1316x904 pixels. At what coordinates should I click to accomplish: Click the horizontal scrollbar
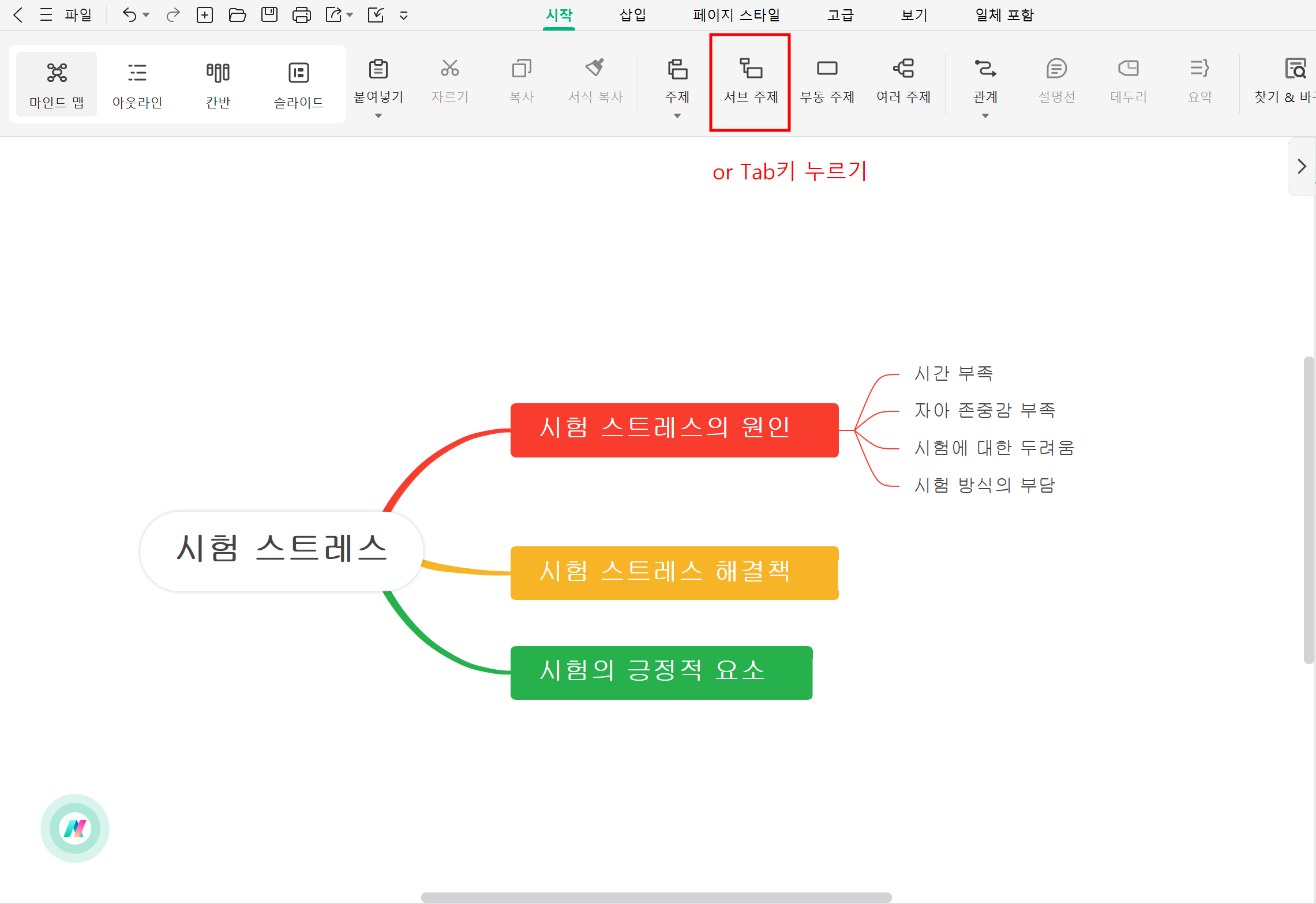click(x=657, y=898)
